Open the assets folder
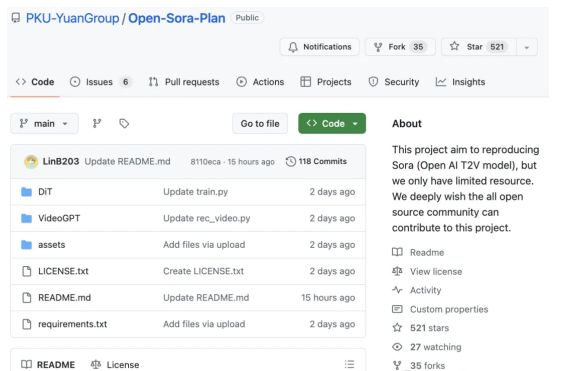 (52, 245)
